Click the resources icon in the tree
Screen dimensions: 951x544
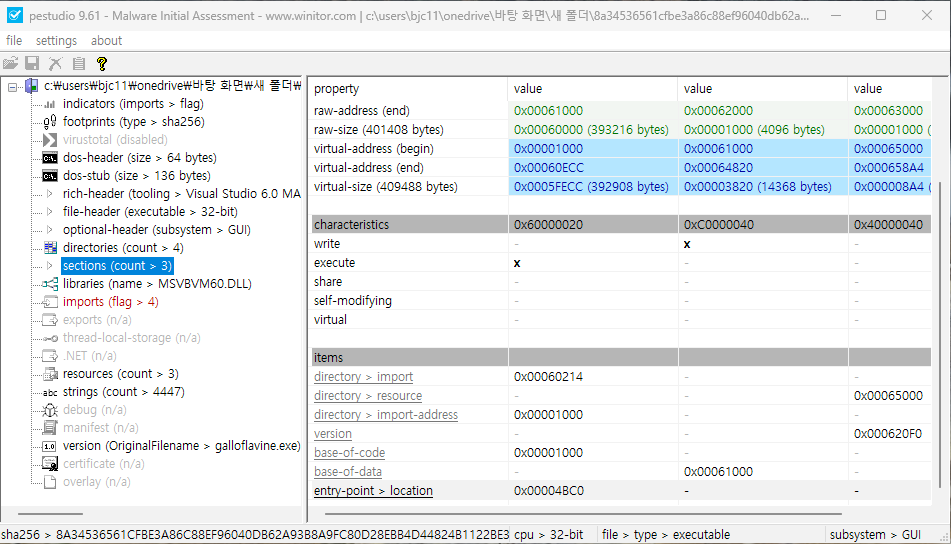pyautogui.click(x=49, y=374)
